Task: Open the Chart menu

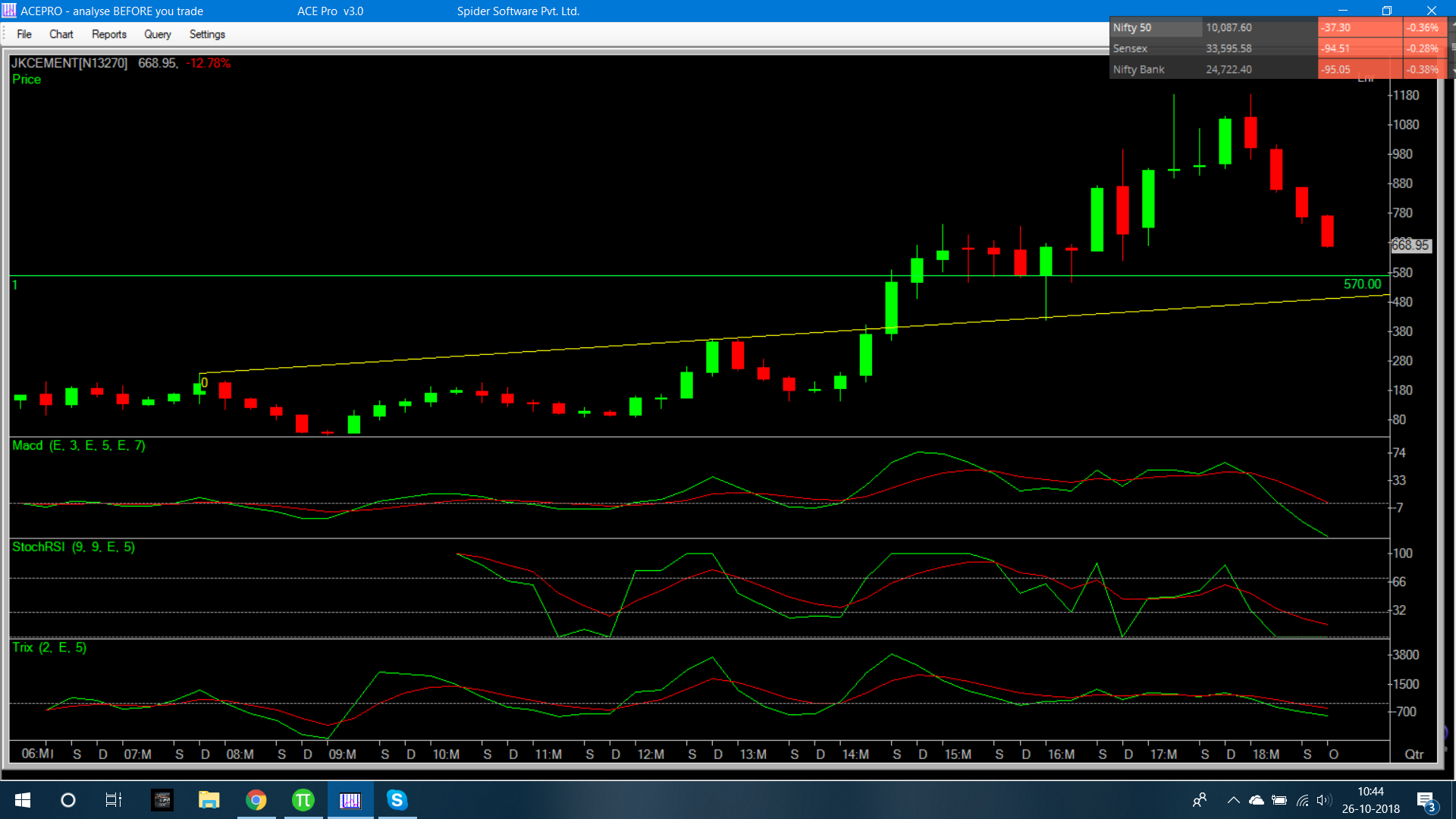Action: click(61, 34)
